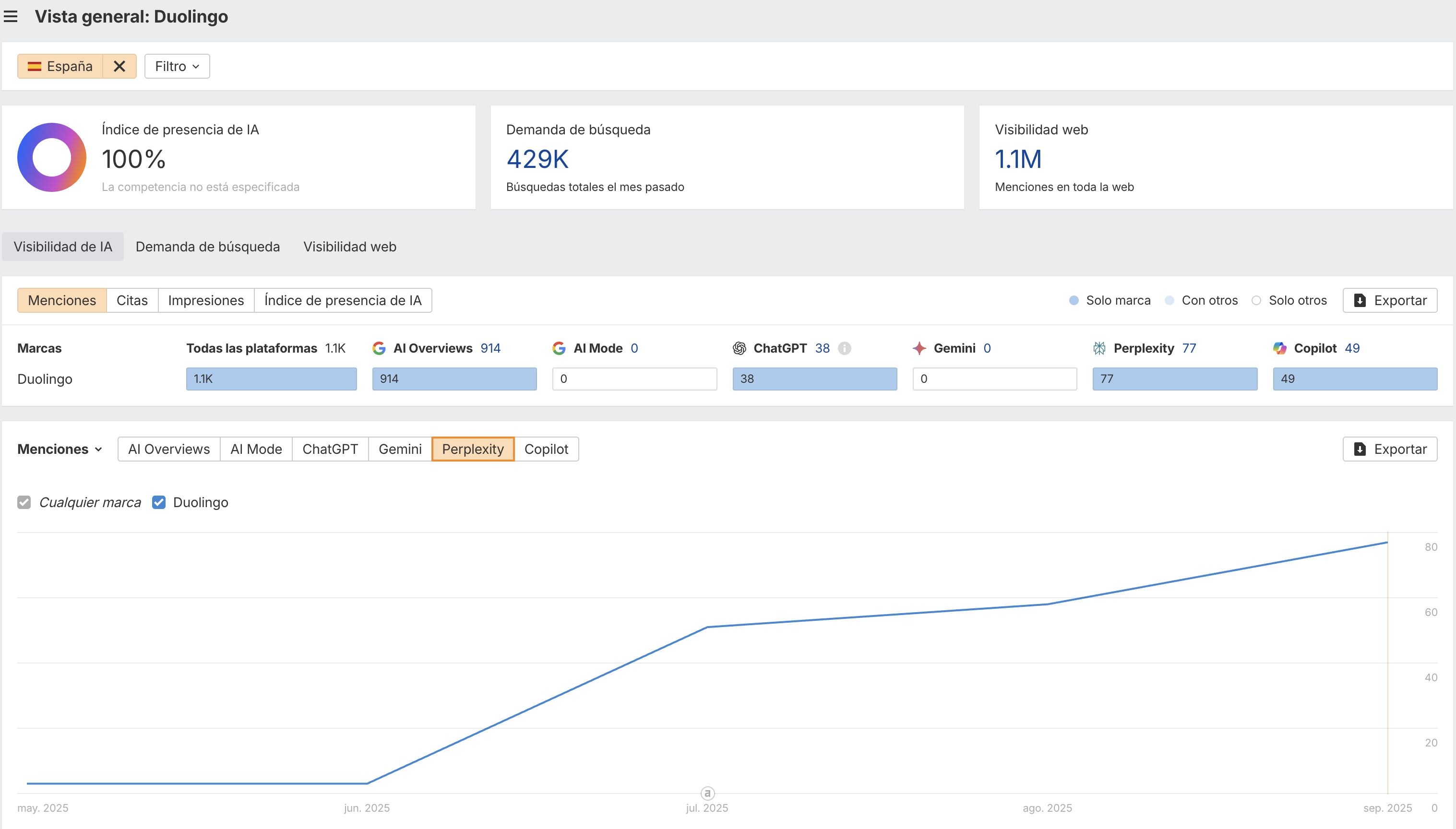Viewport: 1456px width, 829px height.
Task: Click the ChatGPT logo icon
Action: pos(739,348)
